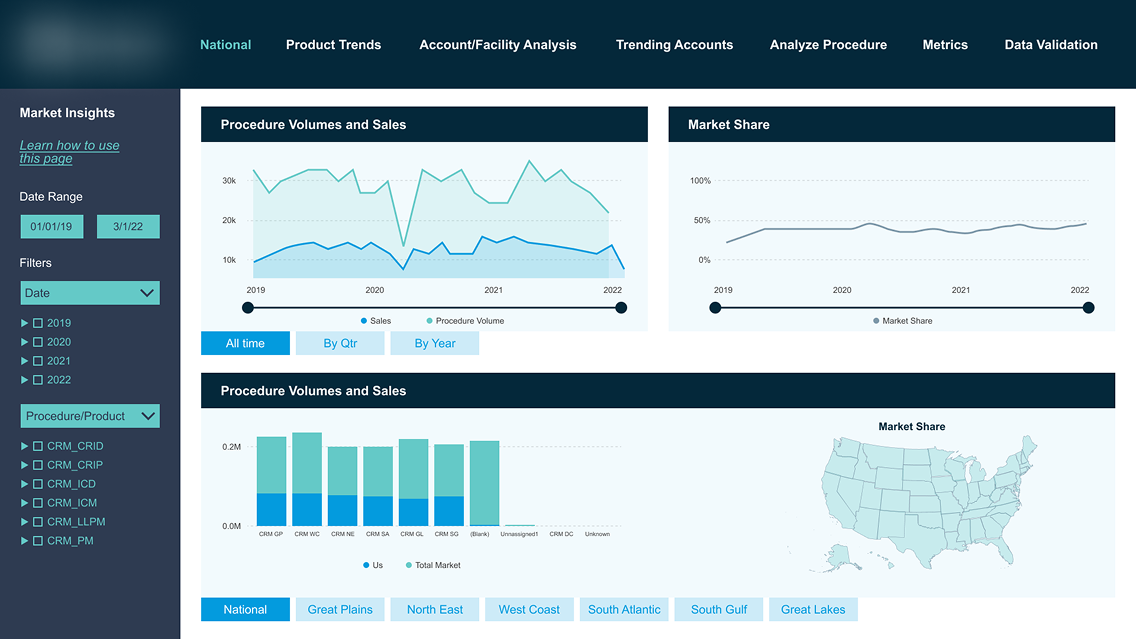Click the blurred logo in header
Viewport: 1136px width, 639px height.
pyautogui.click(x=90, y=42)
